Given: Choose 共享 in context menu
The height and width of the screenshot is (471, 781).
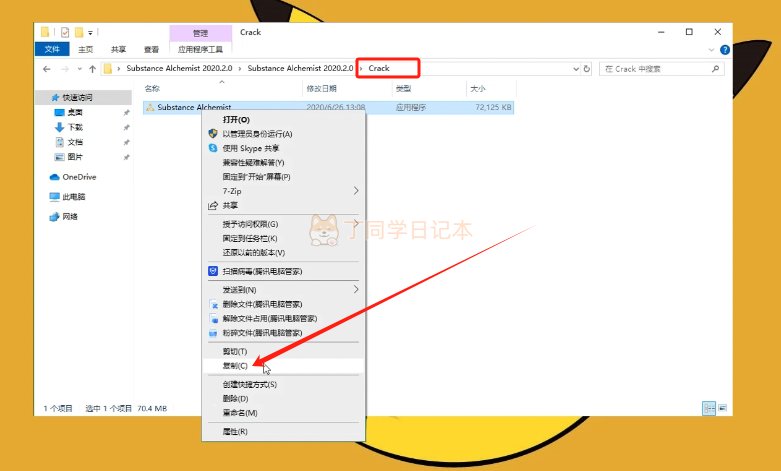Looking at the screenshot, I should tap(283, 205).
